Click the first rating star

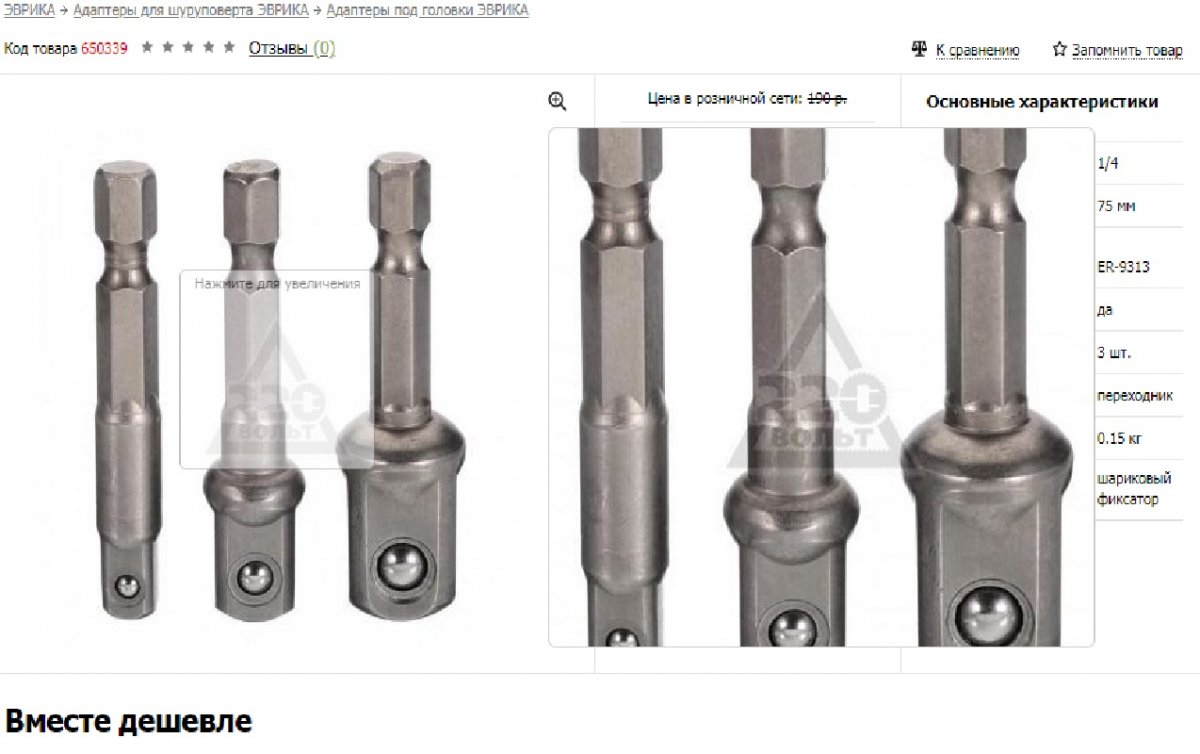(148, 47)
